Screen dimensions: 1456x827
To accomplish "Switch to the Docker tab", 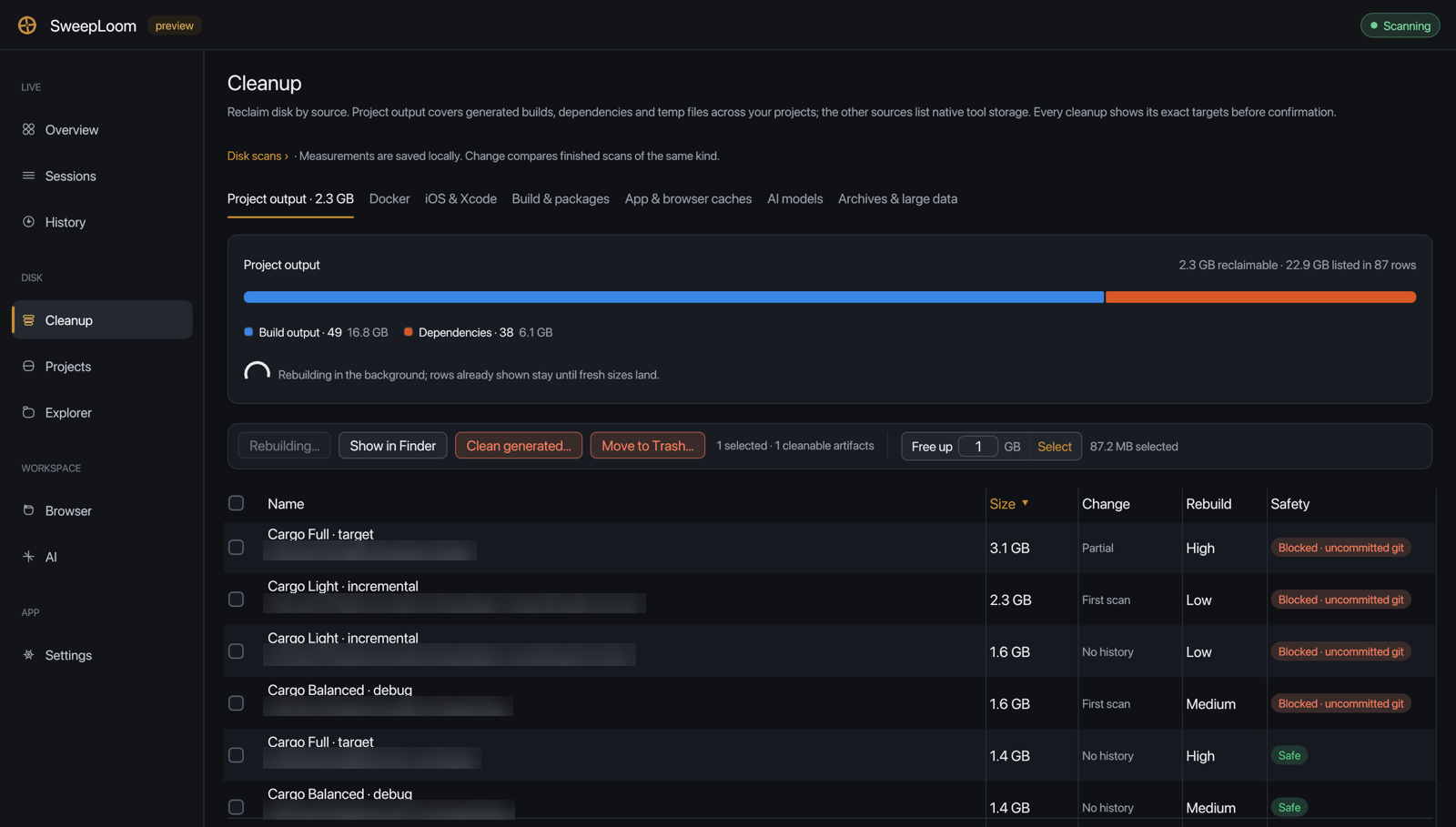I will coord(389,198).
